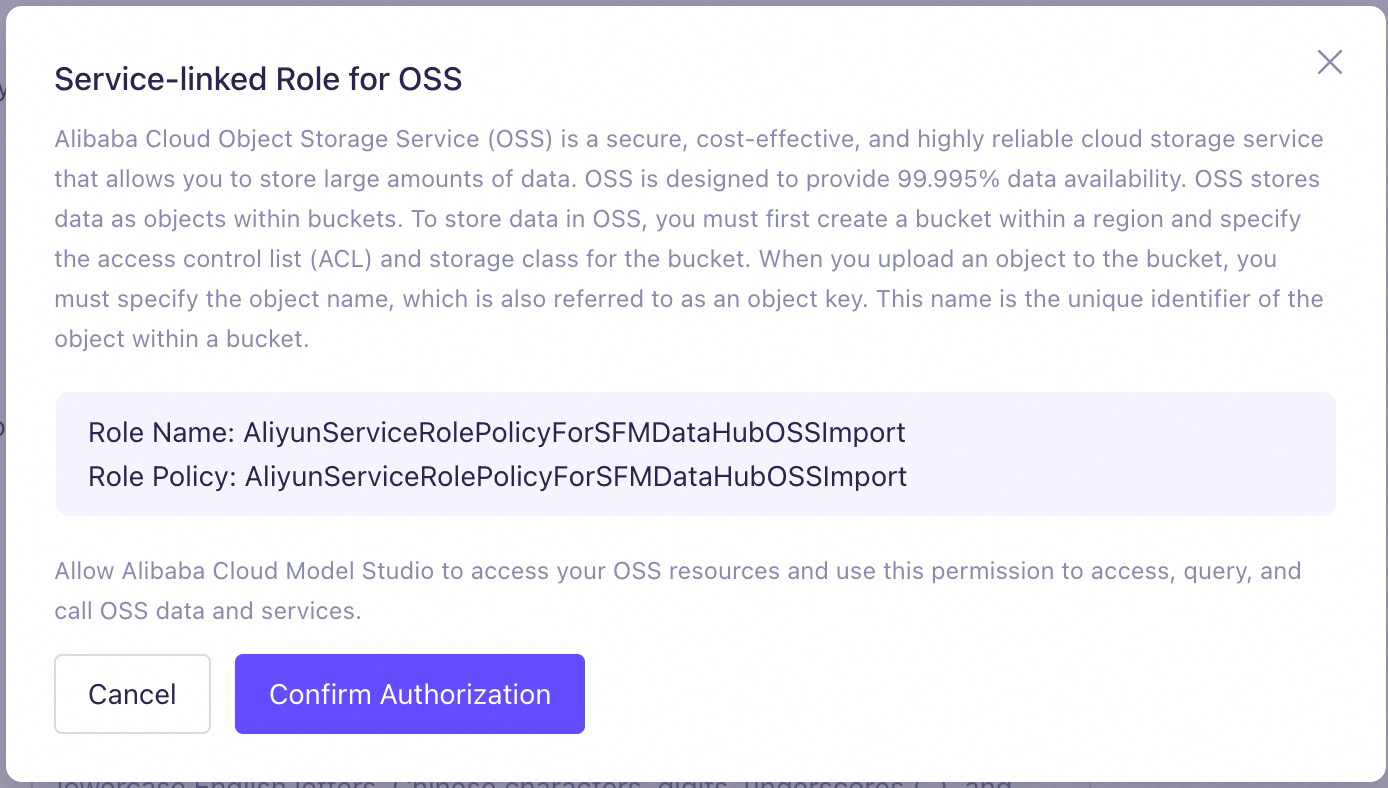Click the 'call OSS data and services.' line
This screenshot has height=788, width=1388.
pyautogui.click(x=208, y=611)
